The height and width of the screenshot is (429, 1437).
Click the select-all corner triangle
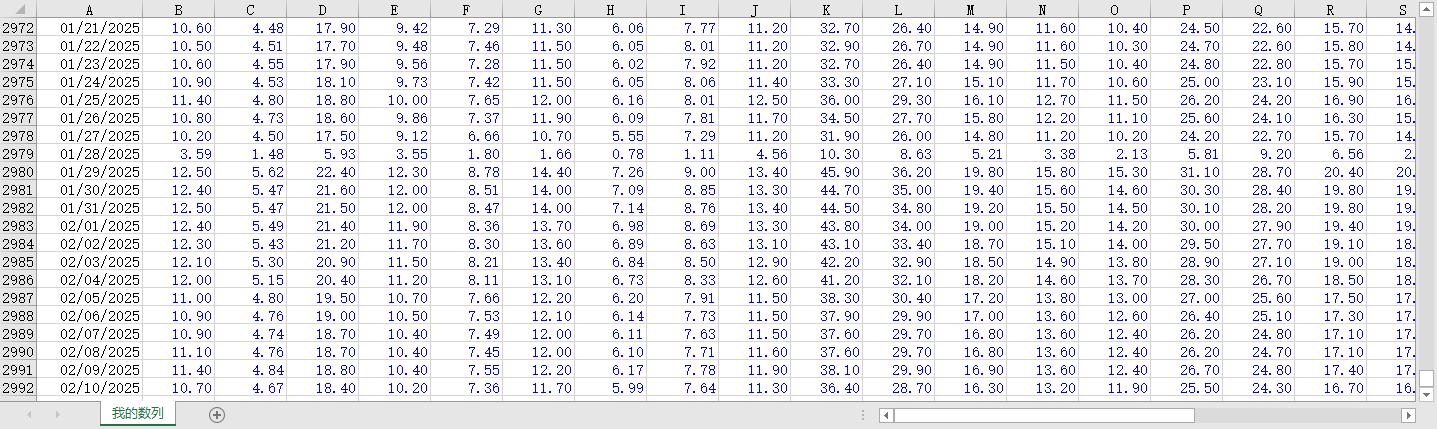[17, 9]
